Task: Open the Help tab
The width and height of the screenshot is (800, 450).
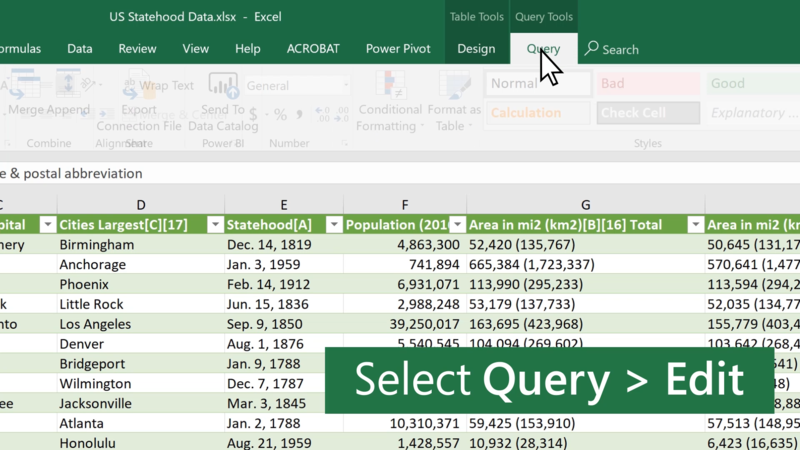Action: (x=247, y=48)
